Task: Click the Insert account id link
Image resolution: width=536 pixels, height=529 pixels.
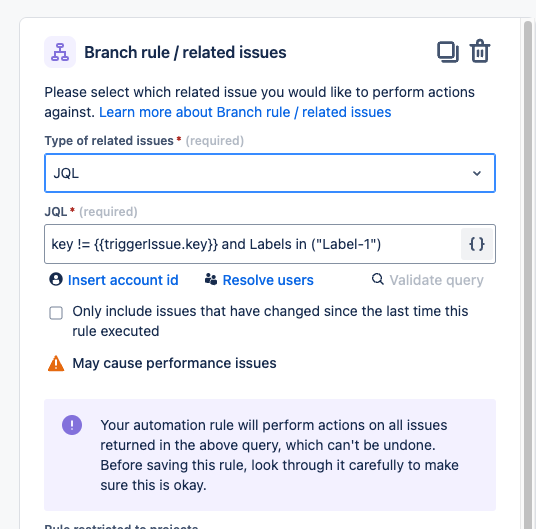Action: (123, 280)
